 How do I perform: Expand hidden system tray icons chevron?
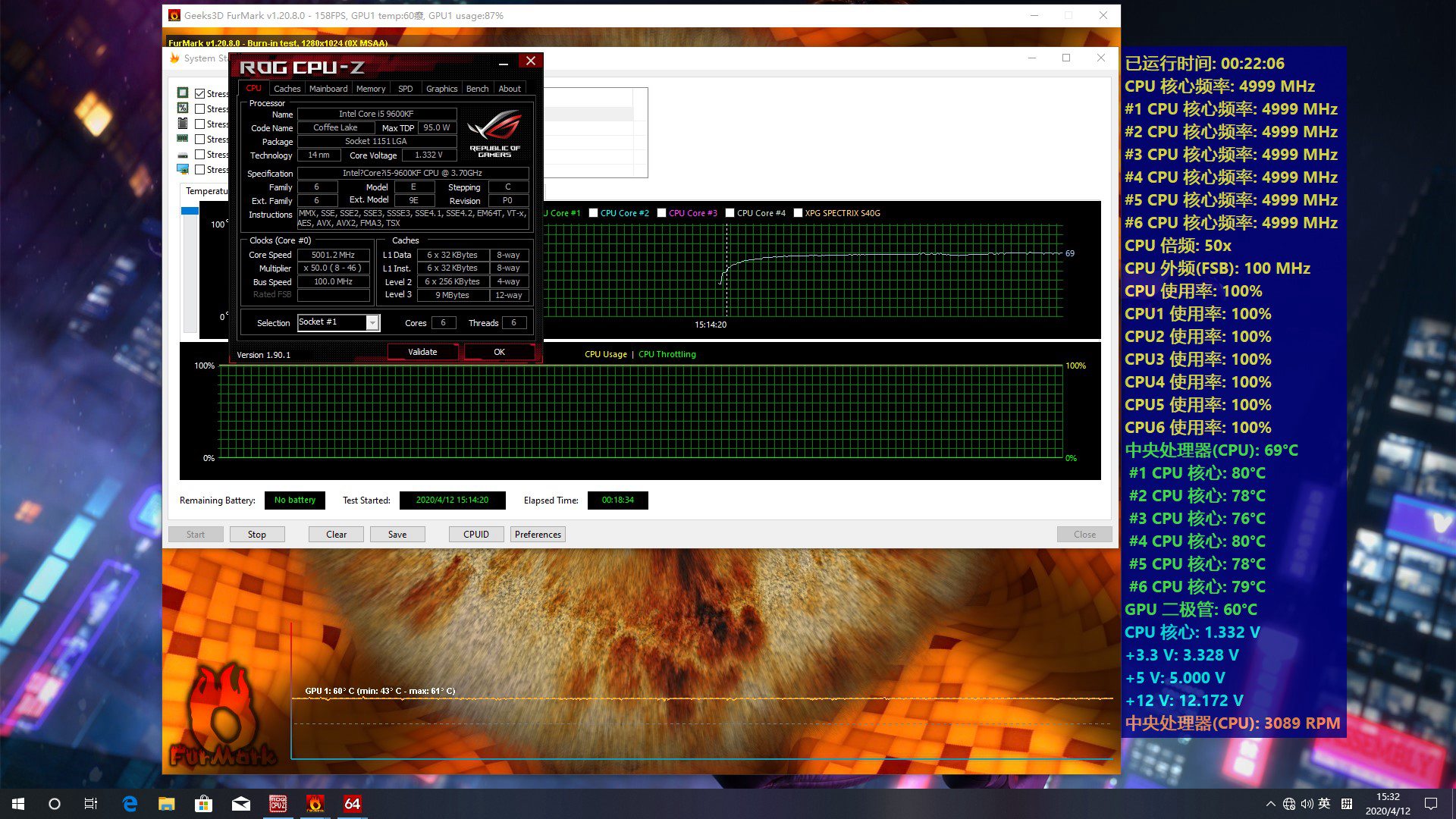tap(1271, 804)
